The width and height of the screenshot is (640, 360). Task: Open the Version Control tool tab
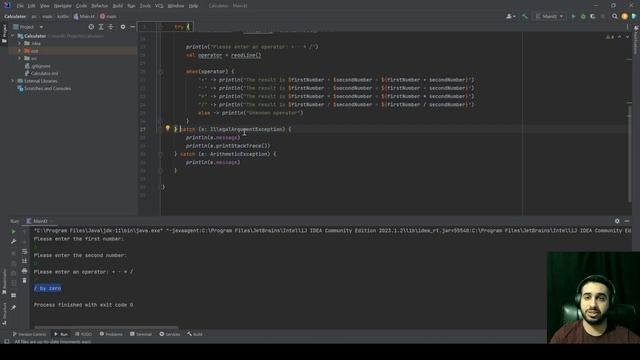29,334
